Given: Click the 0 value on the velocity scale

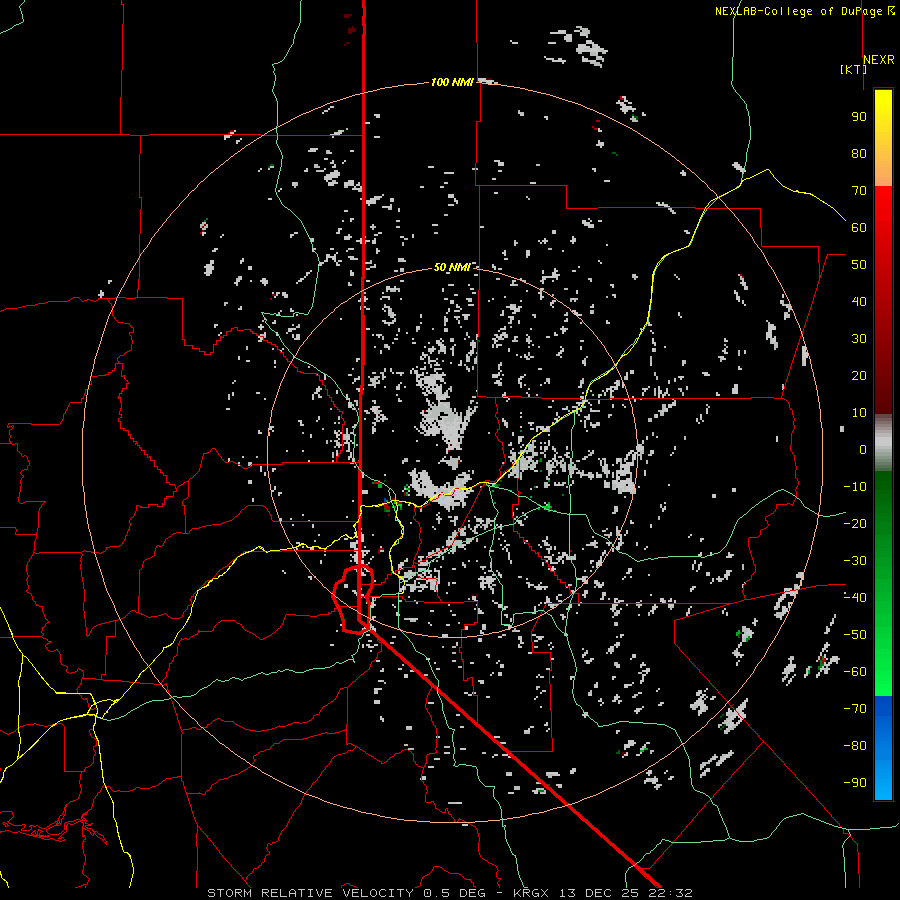Looking at the screenshot, I should pos(863,450).
